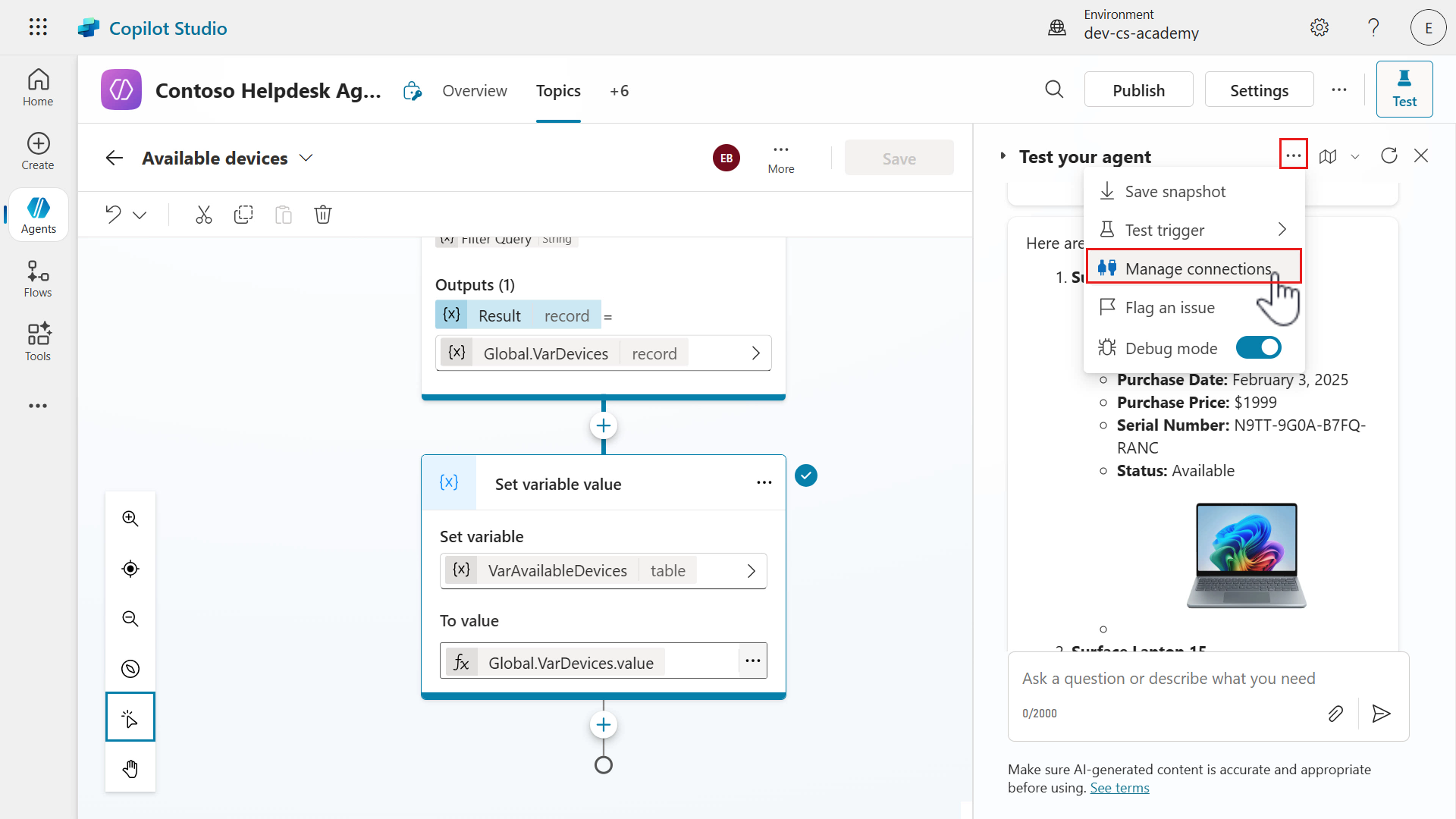1456x819 pixels.
Task: Open the Flows sidebar item
Action: coord(38,279)
